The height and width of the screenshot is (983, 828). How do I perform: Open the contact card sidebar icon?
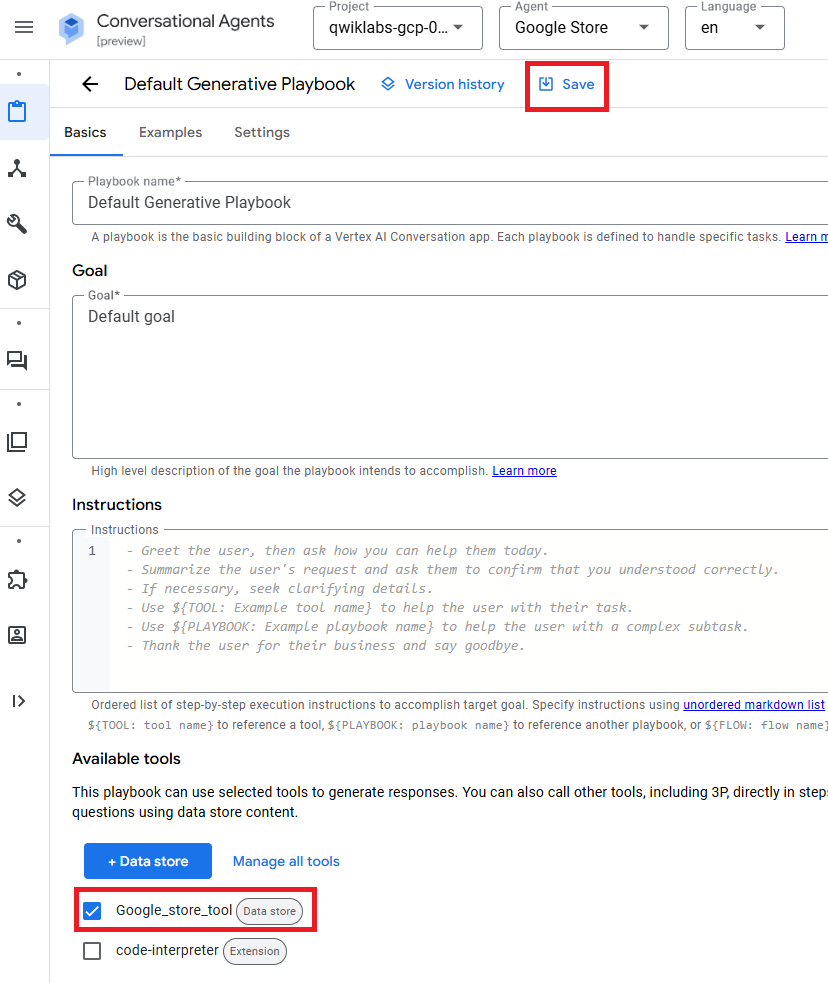click(17, 635)
